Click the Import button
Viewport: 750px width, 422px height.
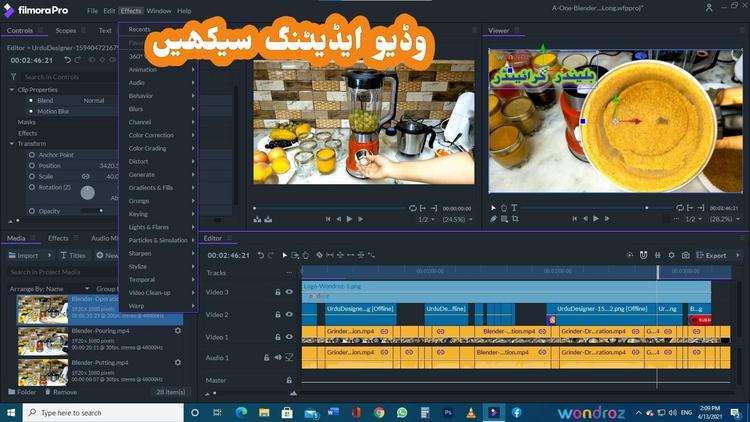click(23, 255)
